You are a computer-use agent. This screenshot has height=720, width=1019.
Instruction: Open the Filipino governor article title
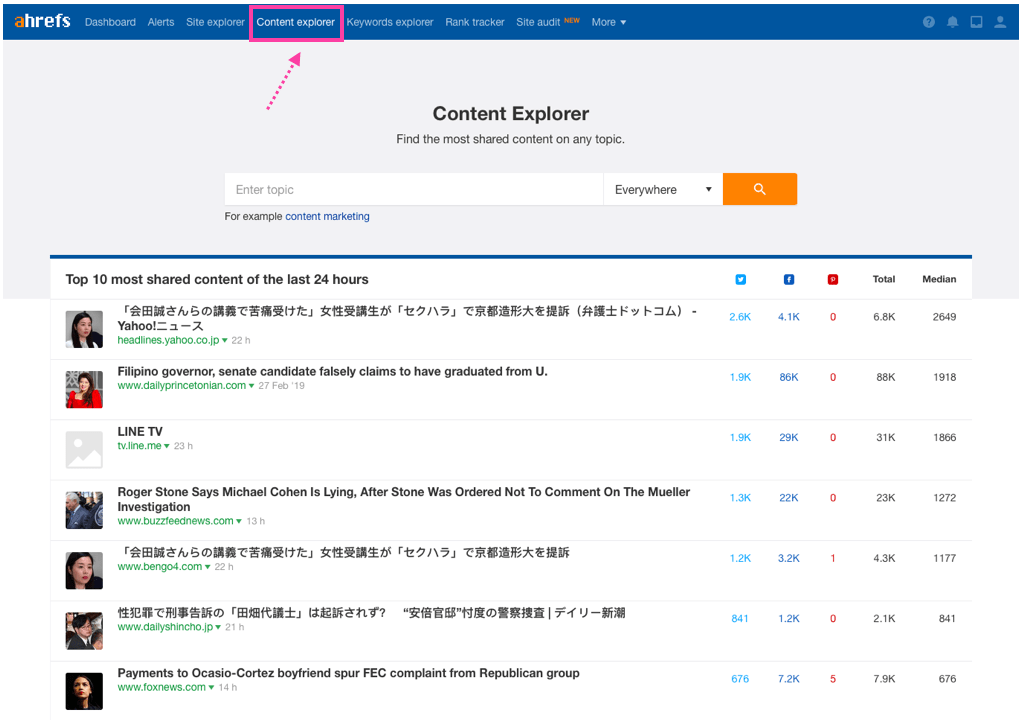[332, 371]
